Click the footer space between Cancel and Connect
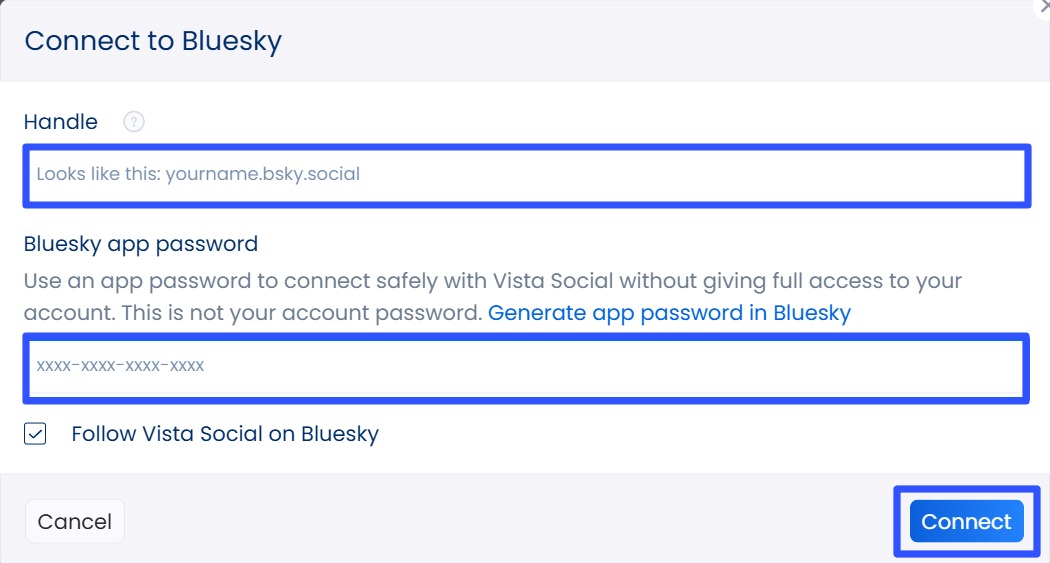Viewport: 1050px width, 563px height. point(500,522)
